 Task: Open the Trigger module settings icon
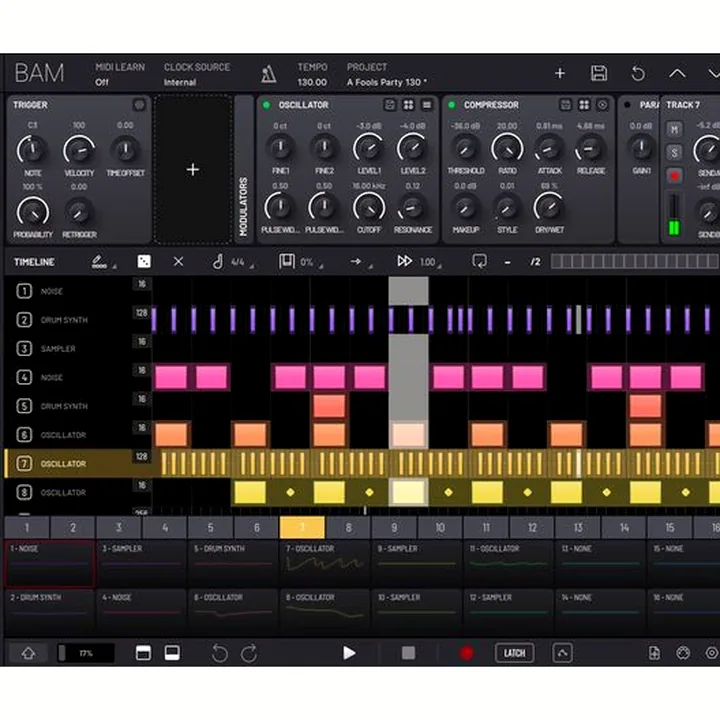coord(139,105)
